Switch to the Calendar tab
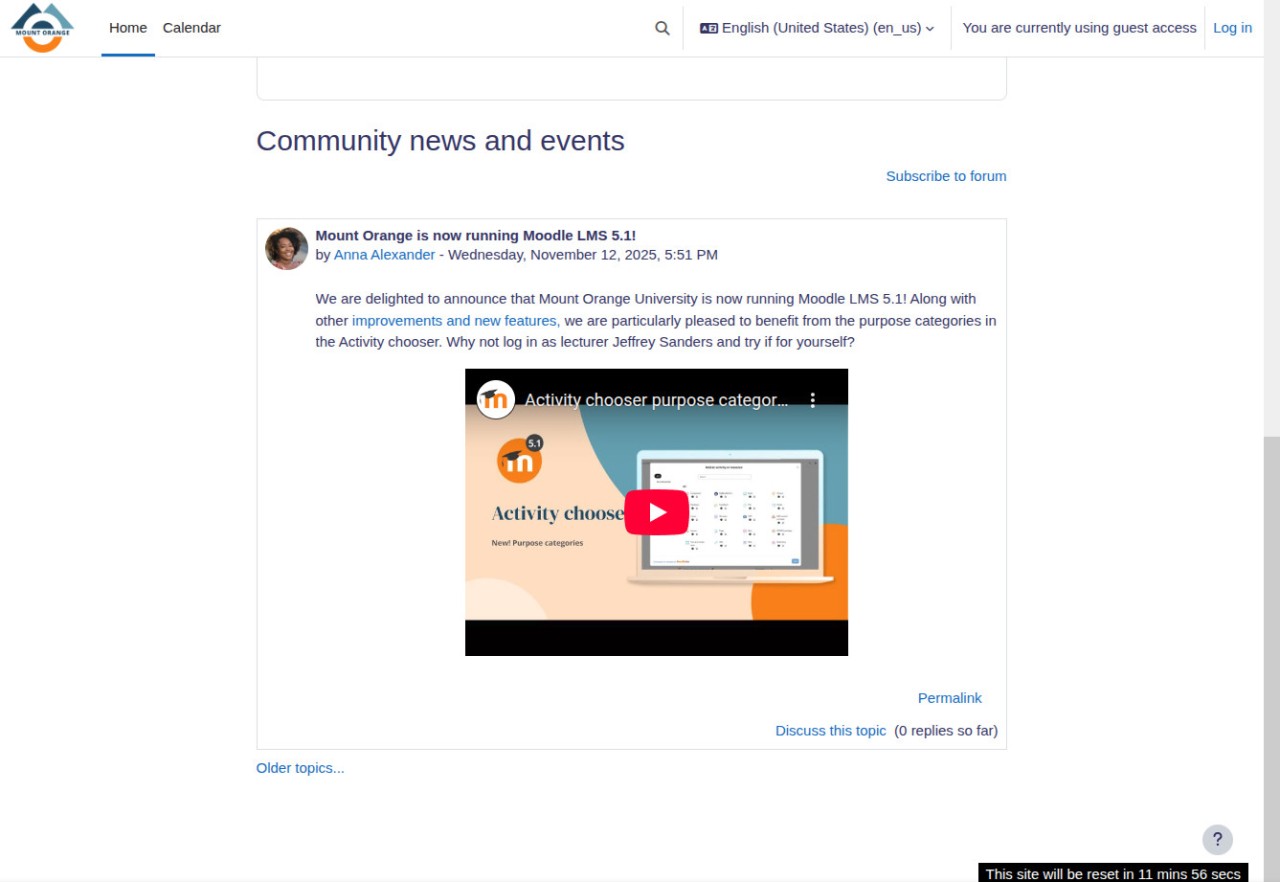Screen dimensions: 1280x882 [x=192, y=28]
